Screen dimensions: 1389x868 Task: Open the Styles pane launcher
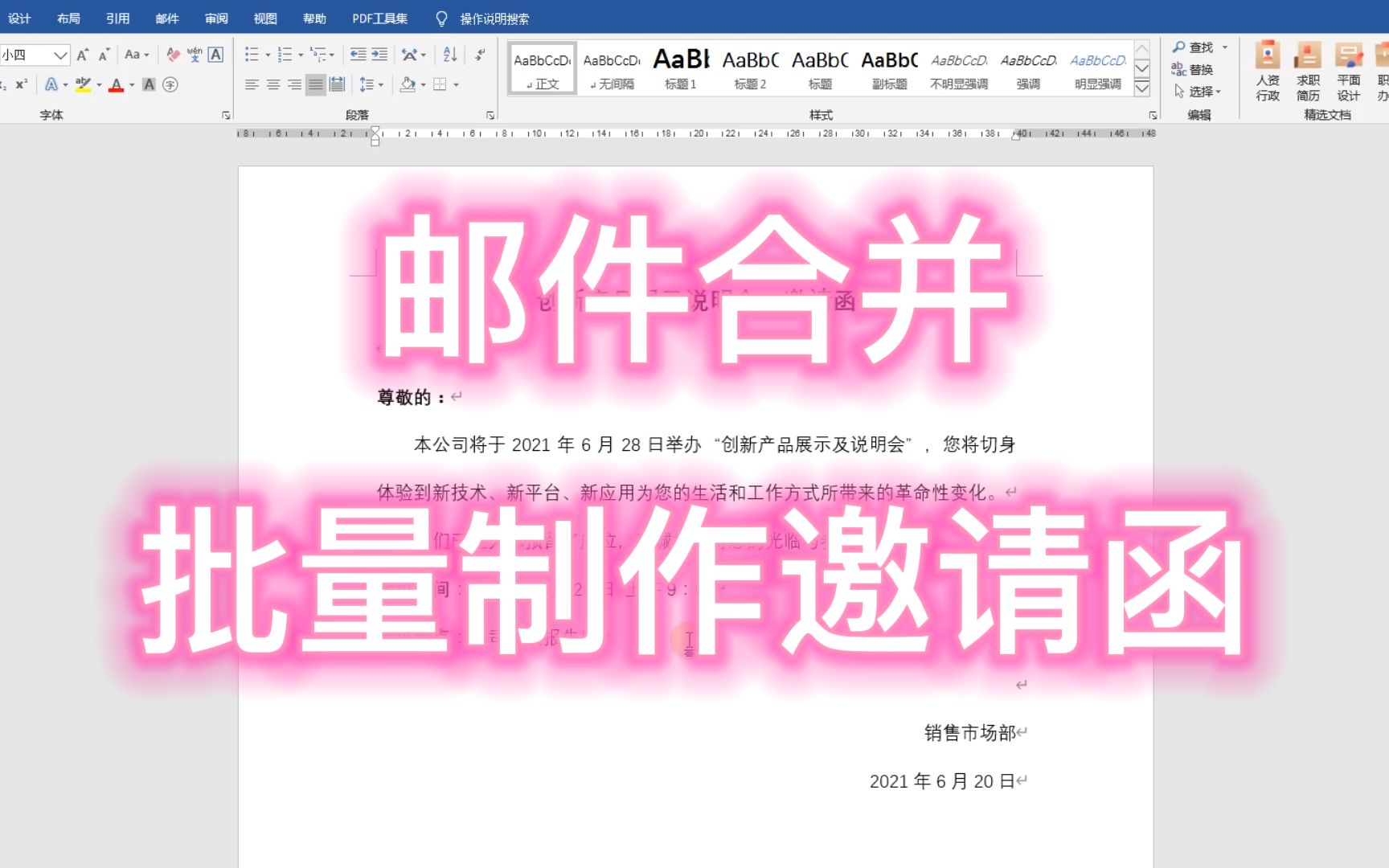(1153, 115)
